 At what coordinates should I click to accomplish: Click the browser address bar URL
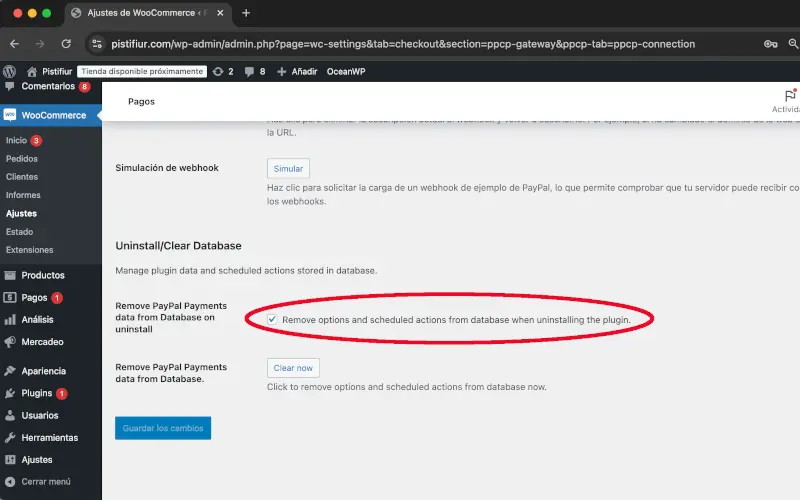tap(403, 44)
